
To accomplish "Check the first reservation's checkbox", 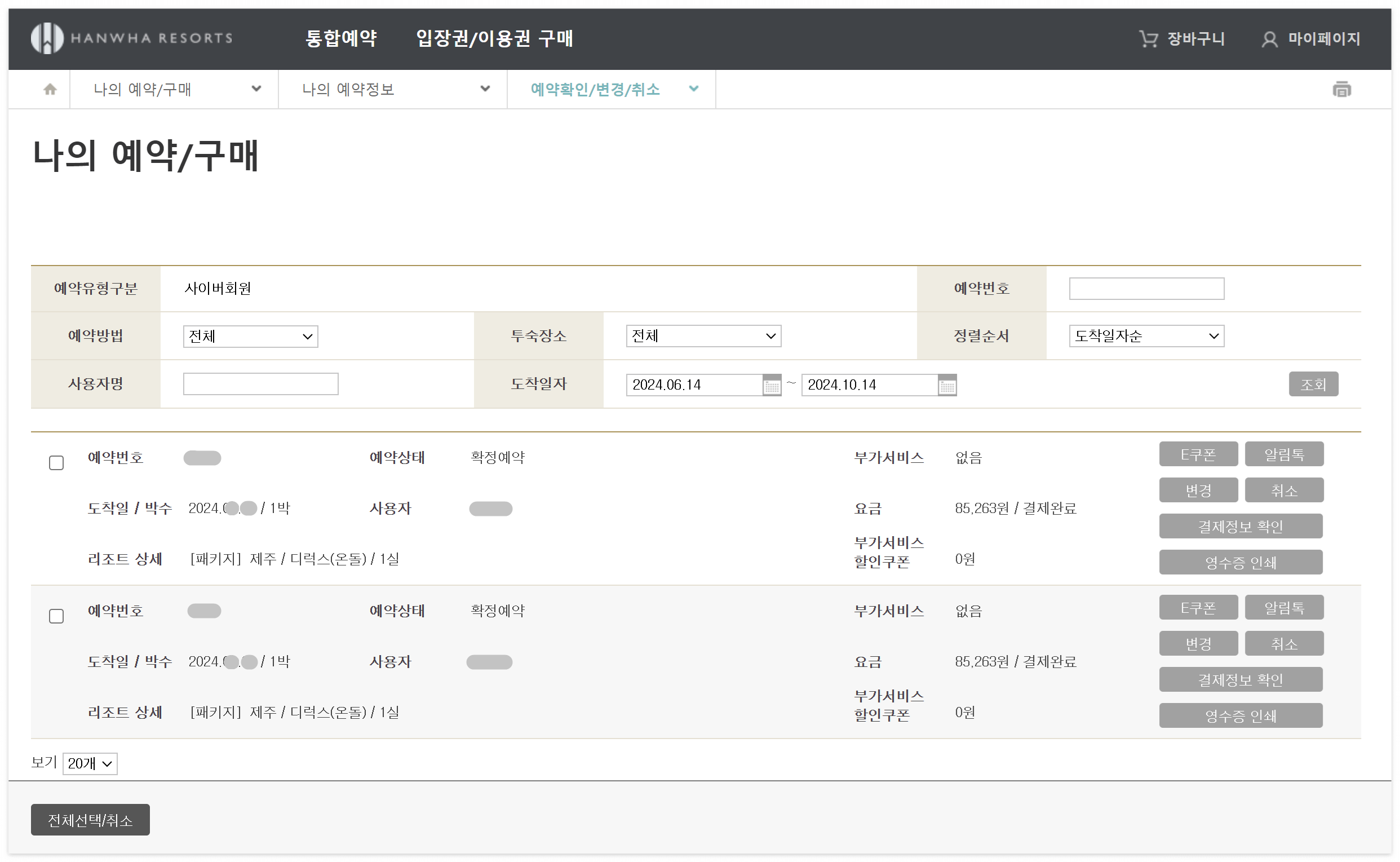I will [x=56, y=462].
